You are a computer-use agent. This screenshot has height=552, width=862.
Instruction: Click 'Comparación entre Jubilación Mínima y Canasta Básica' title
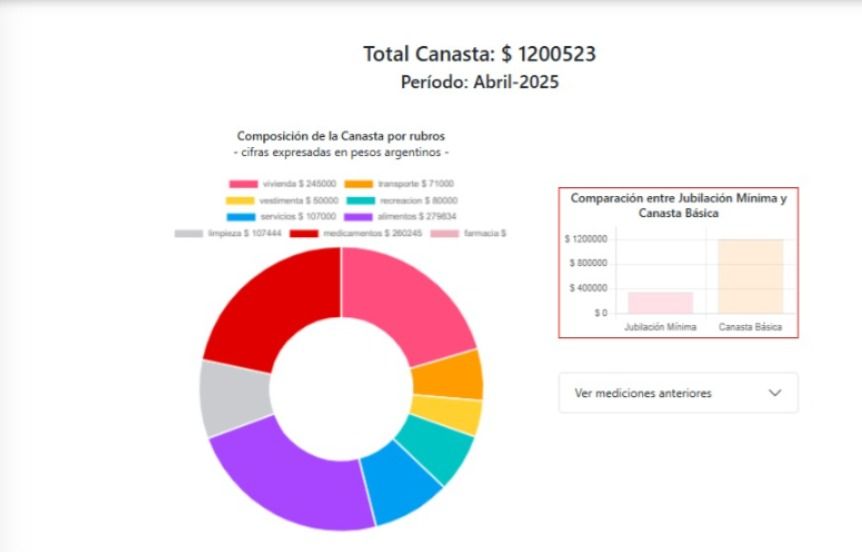tap(678, 205)
